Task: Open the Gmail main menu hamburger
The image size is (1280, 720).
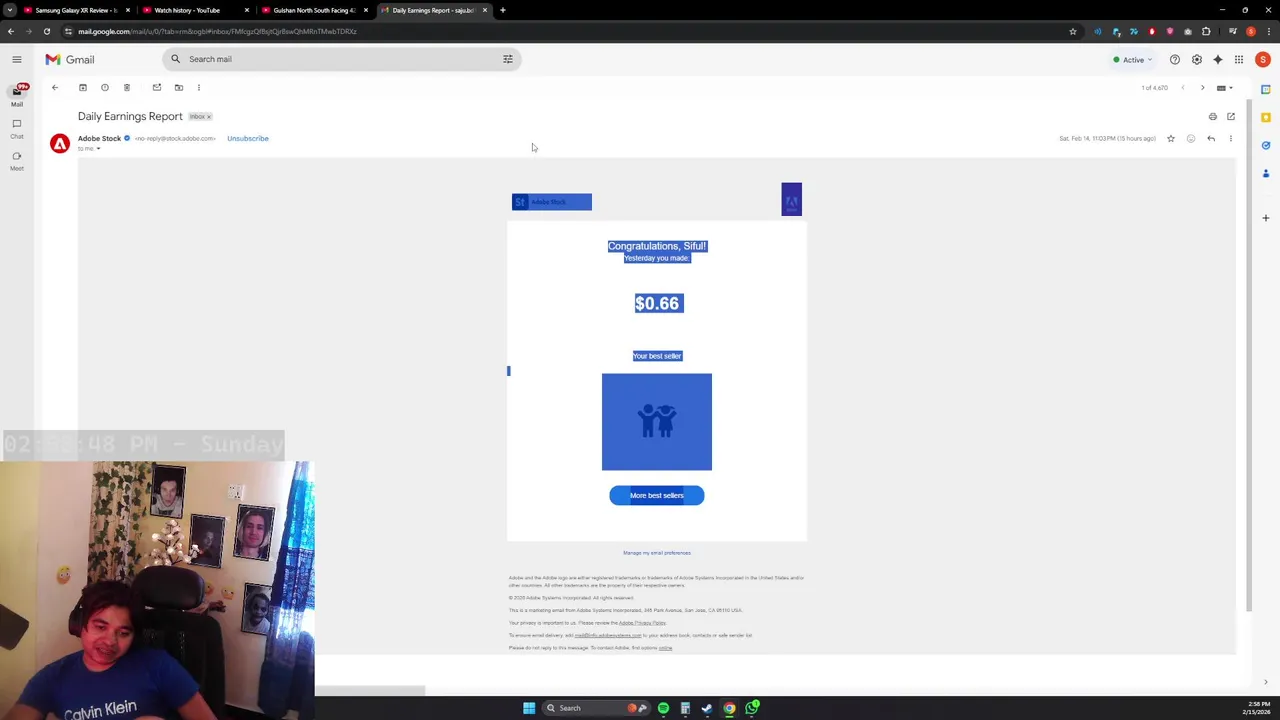Action: pos(17,59)
